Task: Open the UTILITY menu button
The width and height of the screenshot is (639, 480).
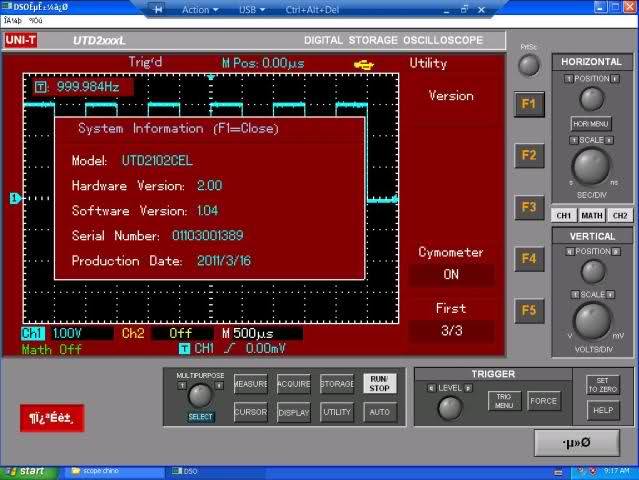Action: (337, 412)
